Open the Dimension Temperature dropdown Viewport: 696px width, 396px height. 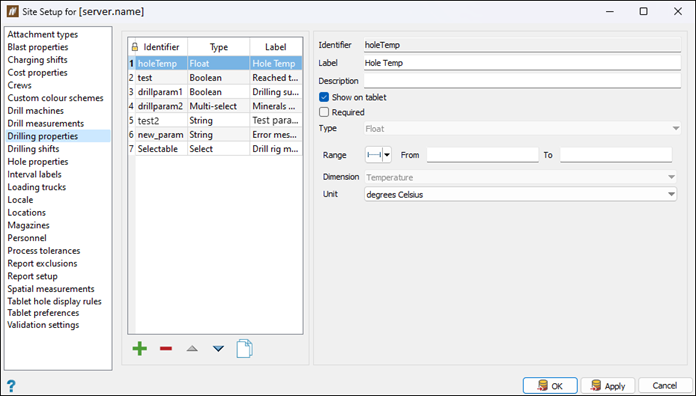coord(521,177)
